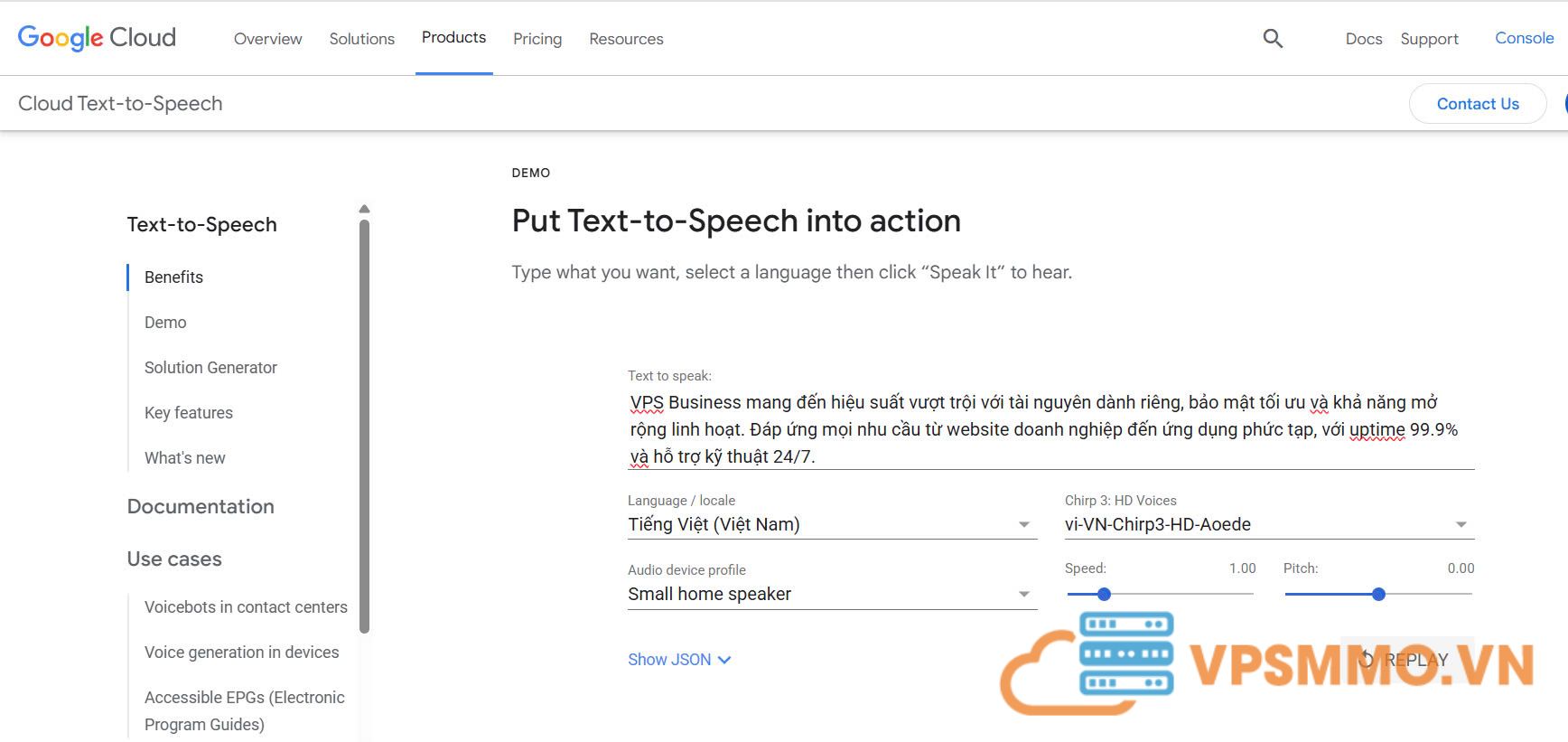The image size is (1568, 742).
Task: Open Voice generation in devices
Action: tap(242, 653)
